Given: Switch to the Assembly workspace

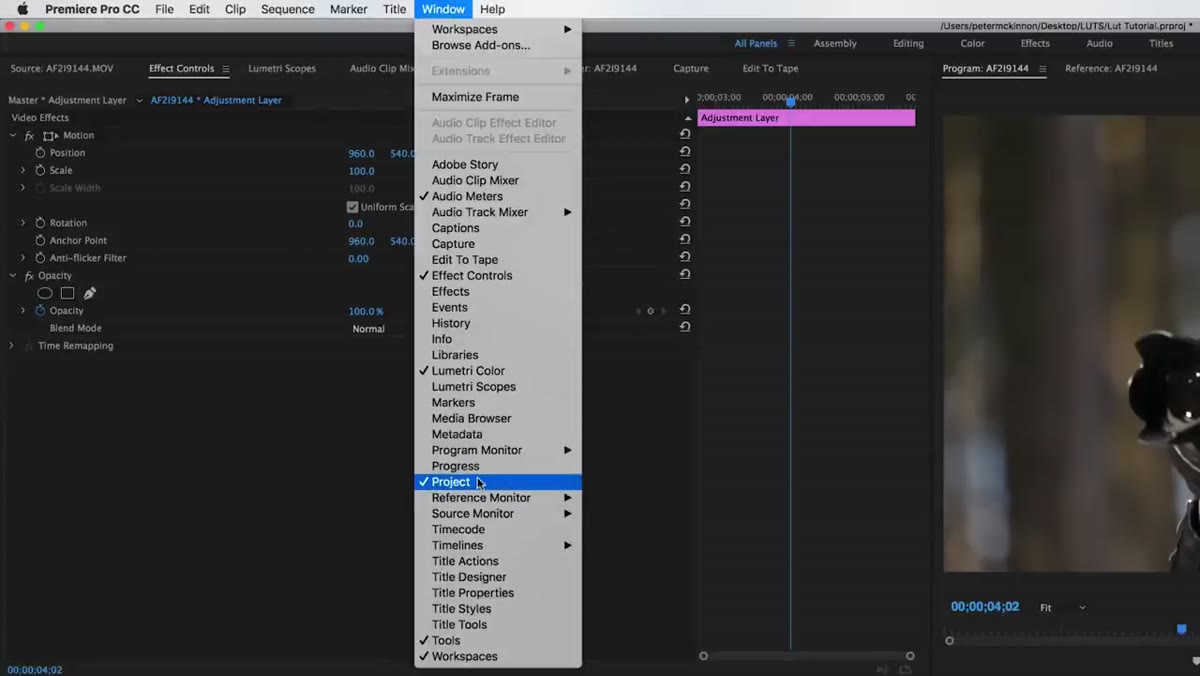Looking at the screenshot, I should click(835, 44).
